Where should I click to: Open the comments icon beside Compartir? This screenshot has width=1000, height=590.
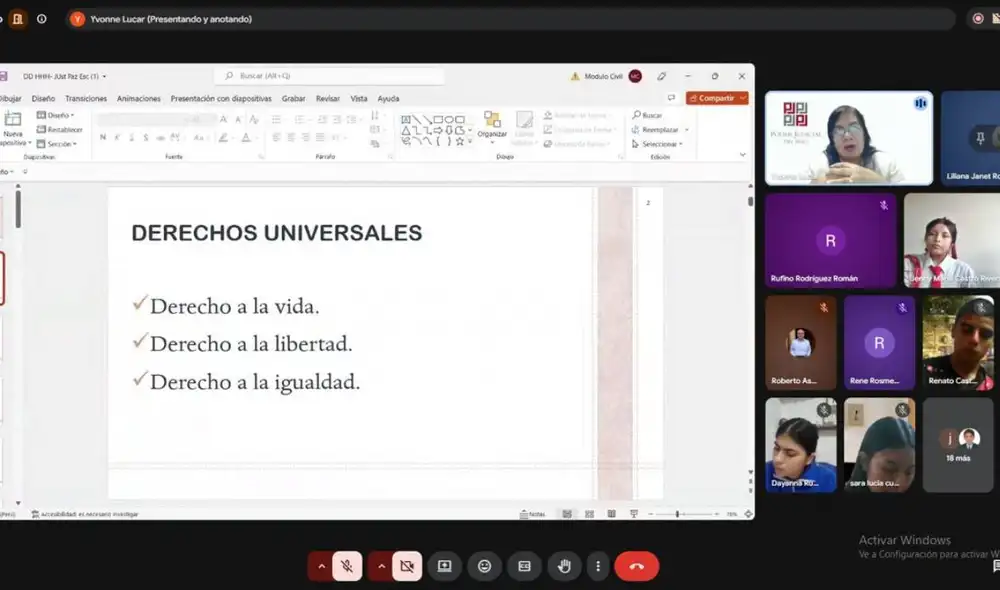(671, 98)
